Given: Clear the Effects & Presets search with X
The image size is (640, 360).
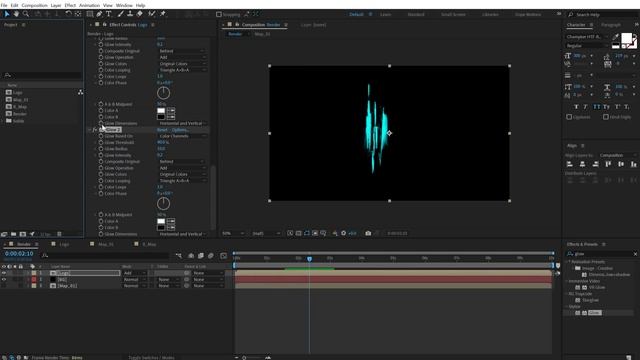Looking at the screenshot, I should click(x=635, y=254).
